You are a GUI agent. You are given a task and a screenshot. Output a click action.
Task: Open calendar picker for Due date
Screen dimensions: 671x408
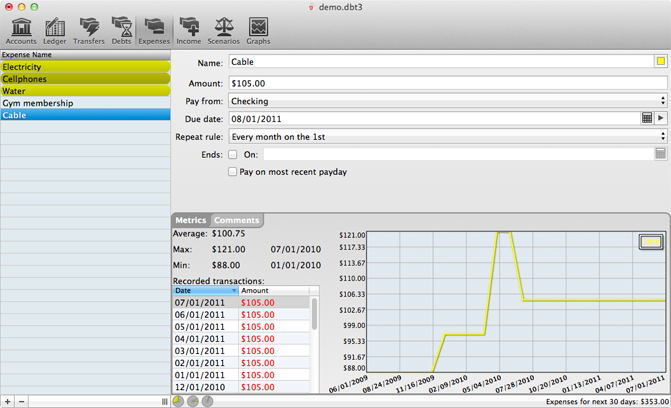click(x=647, y=119)
